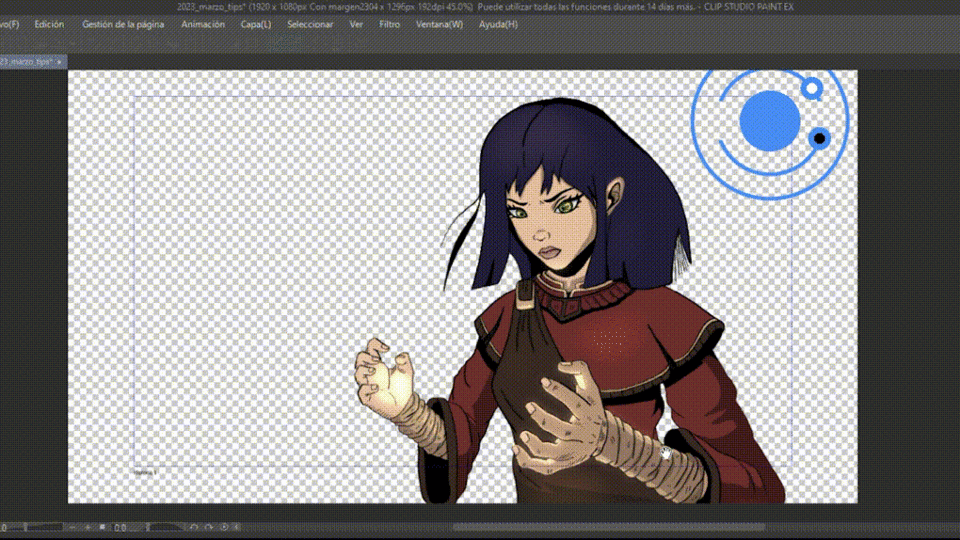The width and height of the screenshot is (960, 540).
Task: Open the Capa(L) menu
Action: pos(256,24)
